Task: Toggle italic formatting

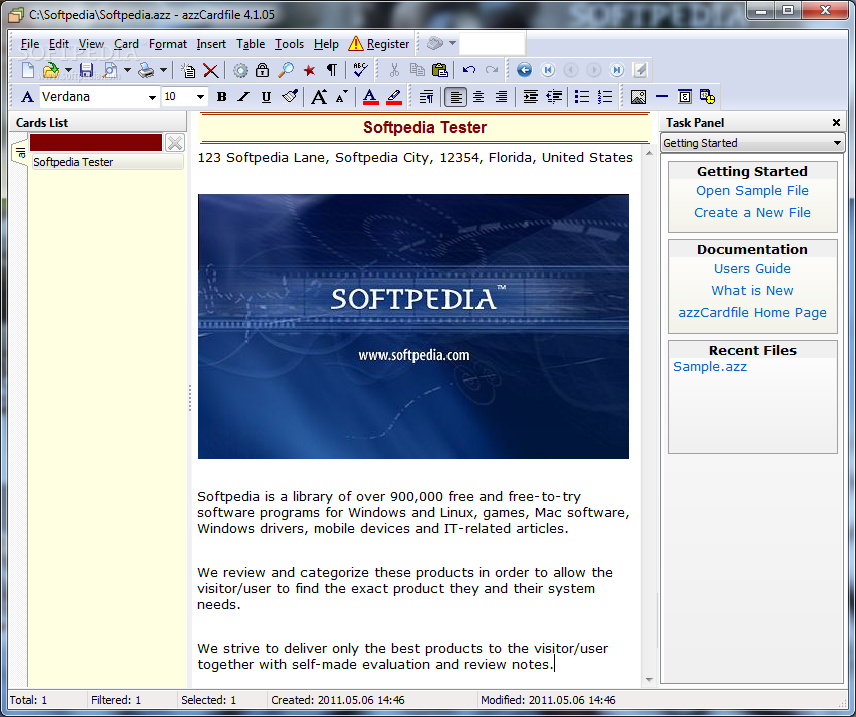Action: (243, 97)
